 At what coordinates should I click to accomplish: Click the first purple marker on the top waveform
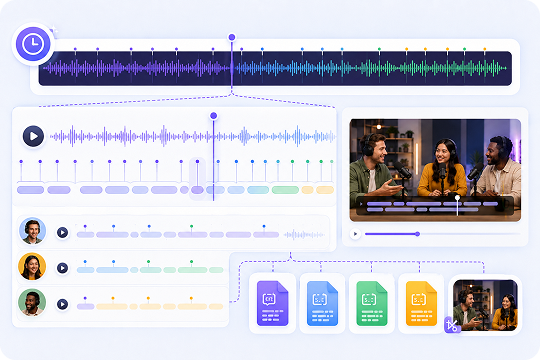tap(75, 49)
